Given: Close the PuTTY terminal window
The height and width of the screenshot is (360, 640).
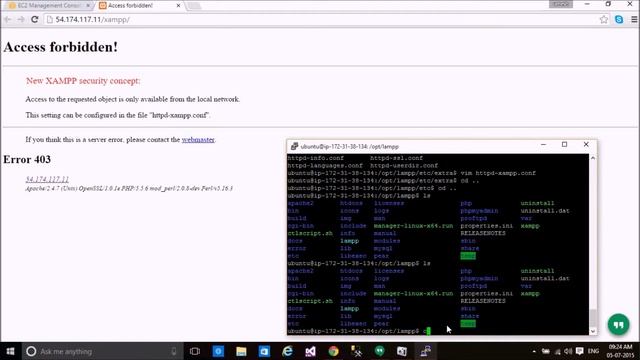Looking at the screenshot, I should (586, 144).
